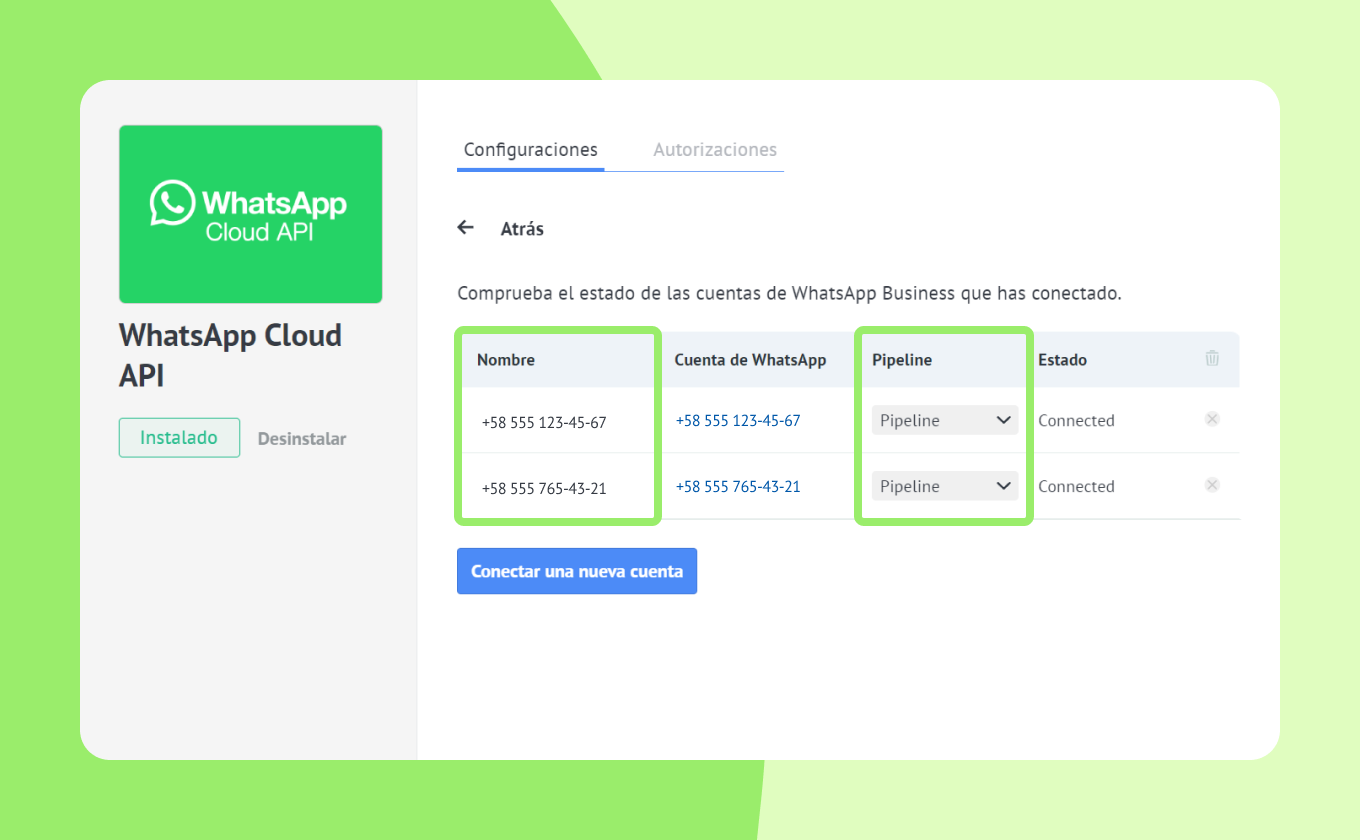Click Connected status in first account row

point(1076,421)
